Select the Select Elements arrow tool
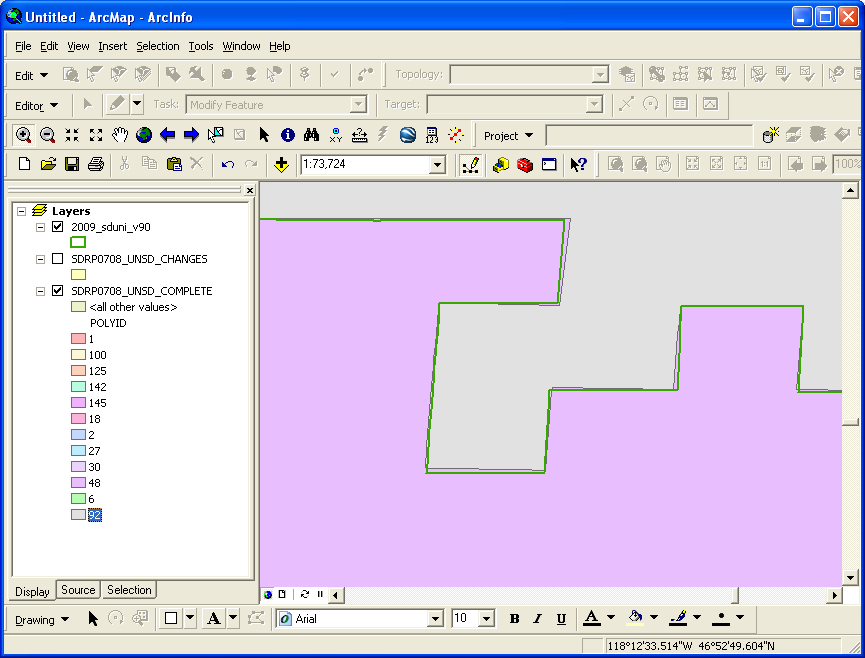This screenshot has width=865, height=658. [264, 135]
